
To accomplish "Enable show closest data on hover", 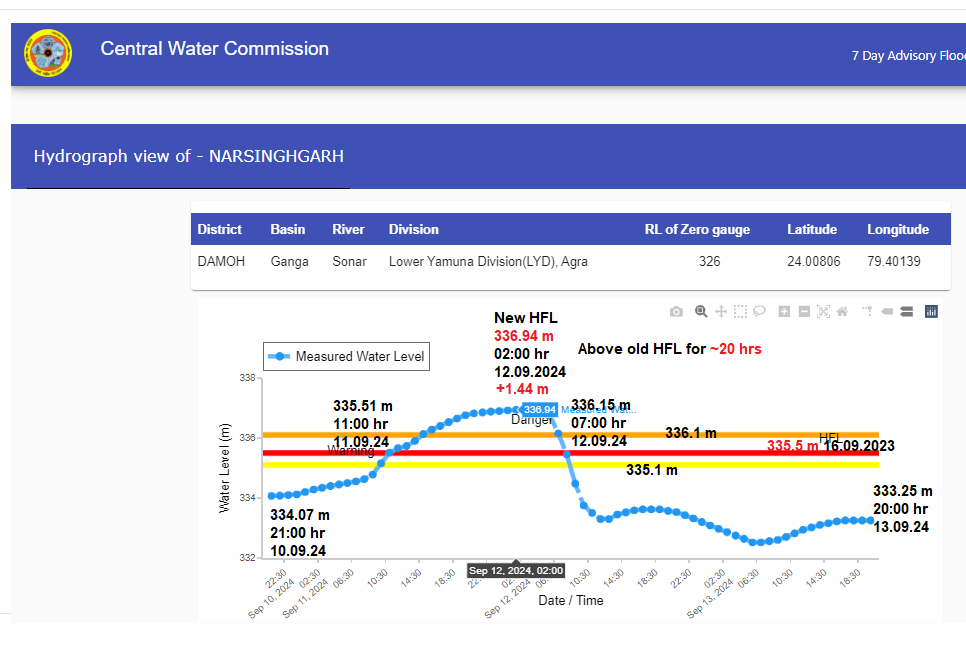I will click(886, 312).
